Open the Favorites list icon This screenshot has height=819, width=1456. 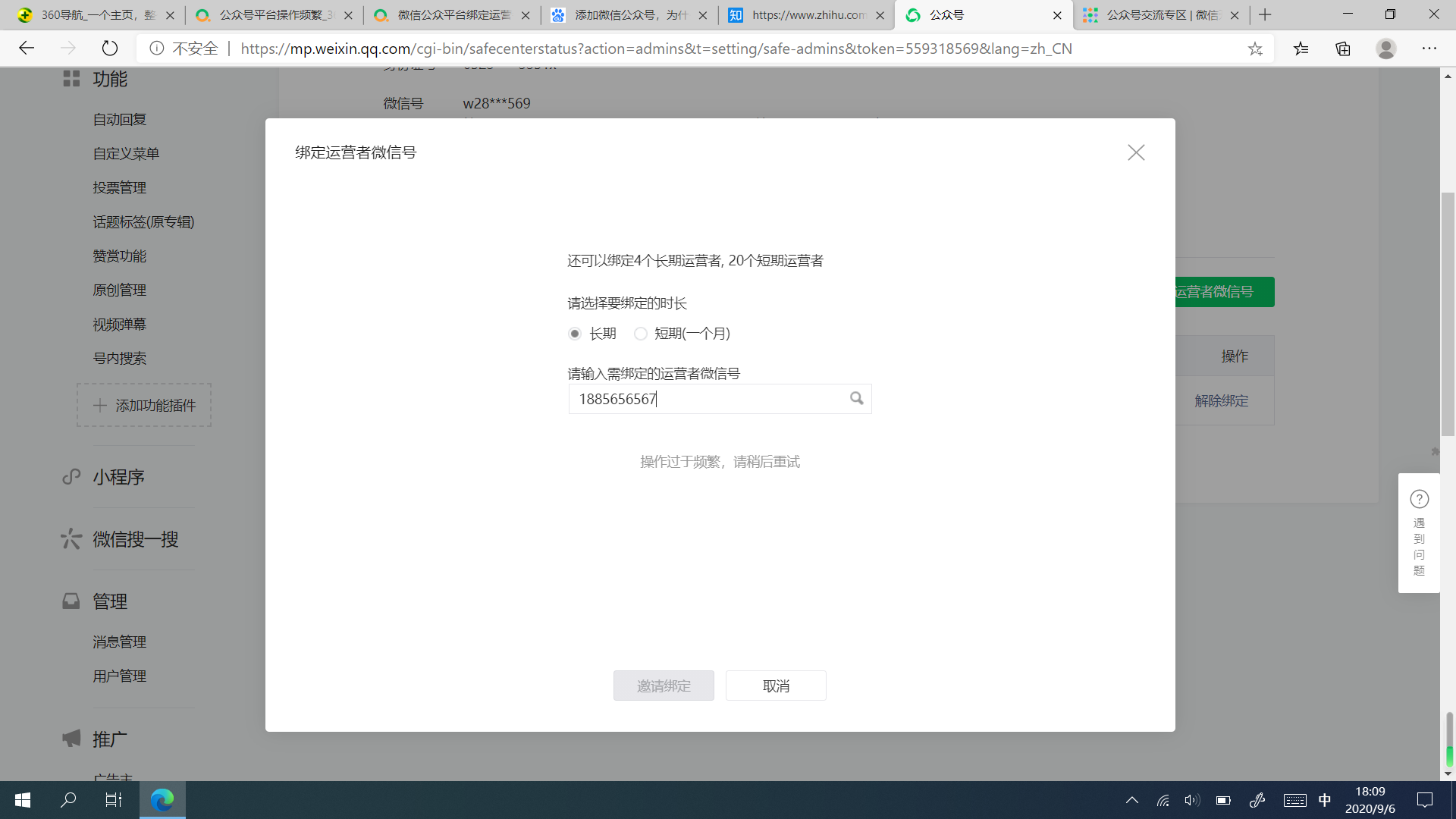tap(1301, 49)
